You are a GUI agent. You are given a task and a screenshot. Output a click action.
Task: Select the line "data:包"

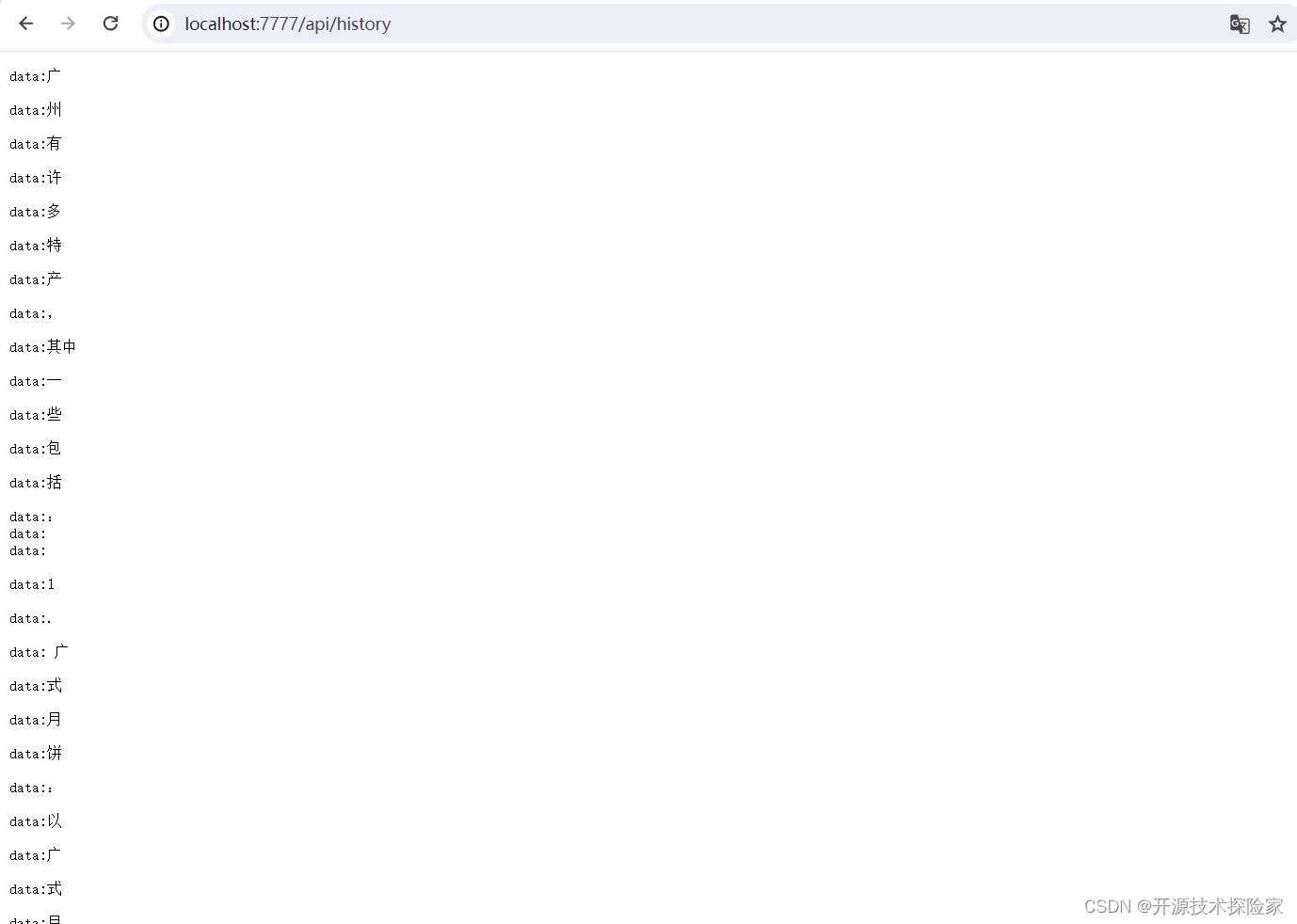coord(36,449)
